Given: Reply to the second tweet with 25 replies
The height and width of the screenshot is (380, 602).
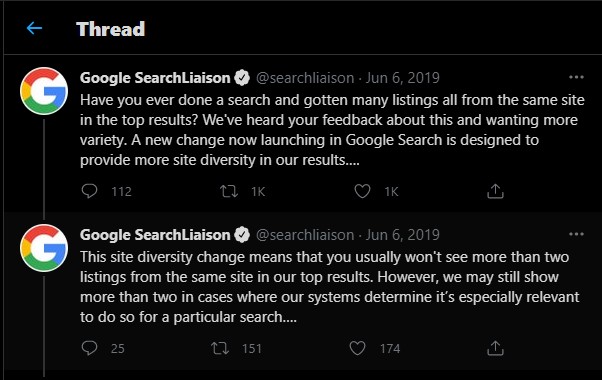Looking at the screenshot, I should tap(89, 348).
